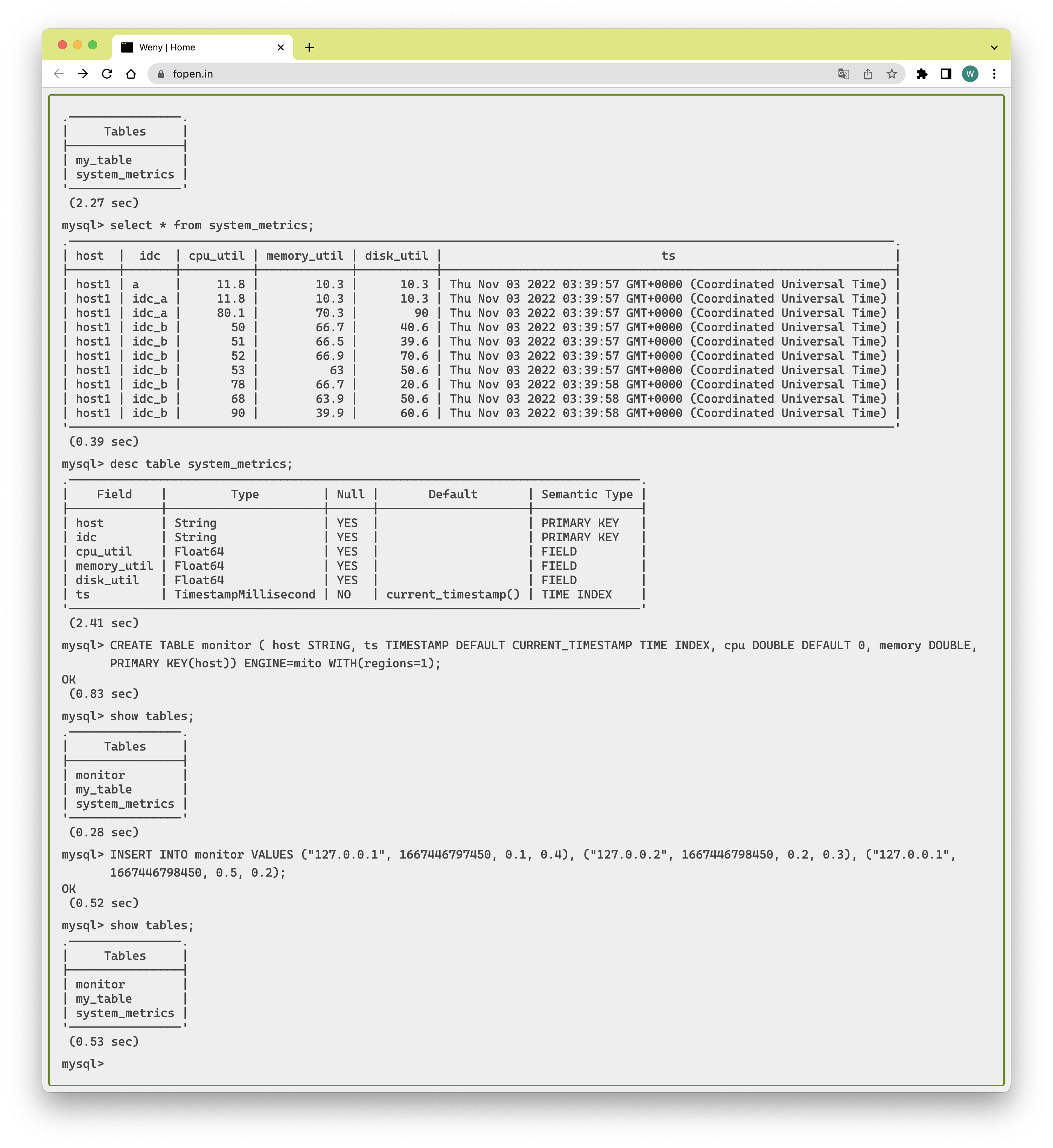Open the Chrome three-dot menu
The width and height of the screenshot is (1053, 1148).
[994, 74]
